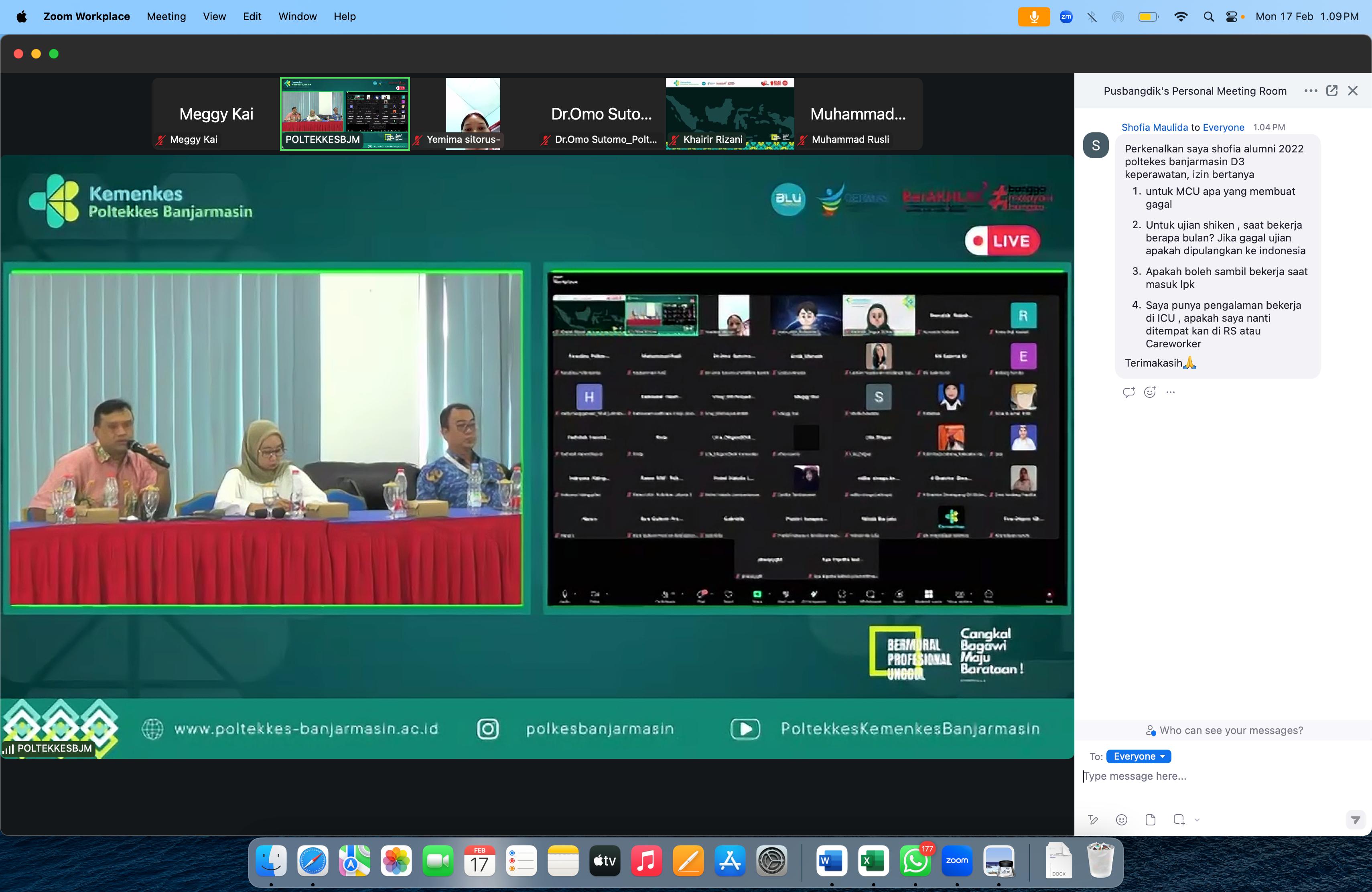Select Khairir Rizani video thumbnail

tap(730, 114)
